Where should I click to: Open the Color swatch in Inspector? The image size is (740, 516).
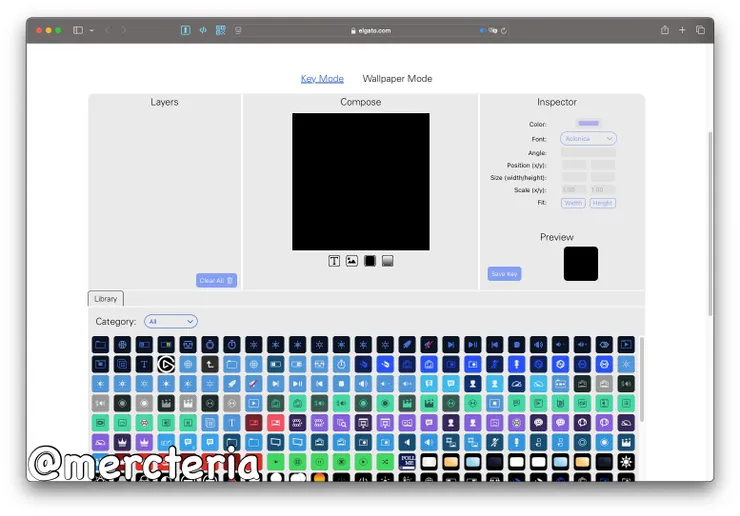click(589, 123)
